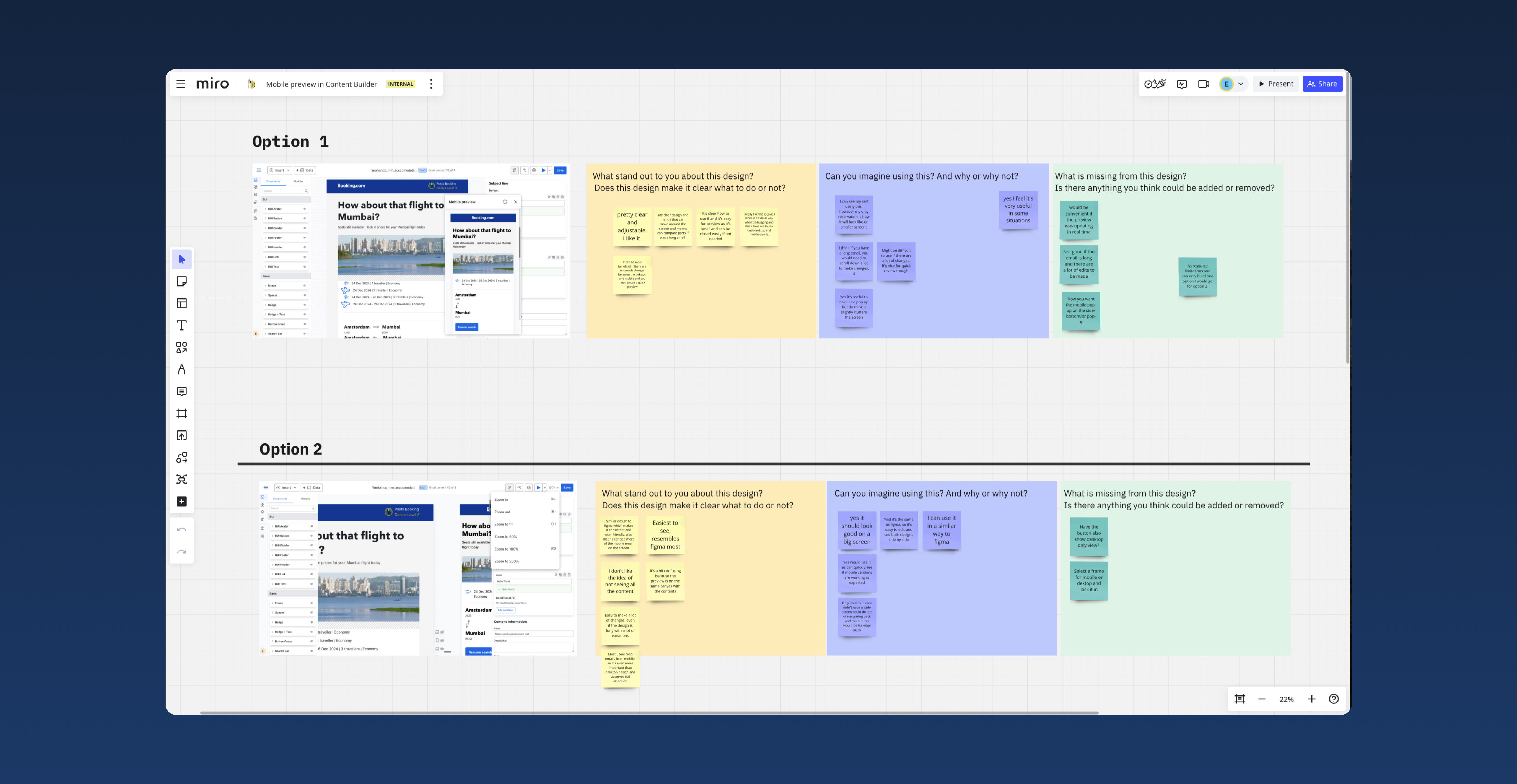Select the 'As resource limitations' green sticky
Image resolution: width=1517 pixels, height=784 pixels.
pyautogui.click(x=1197, y=277)
